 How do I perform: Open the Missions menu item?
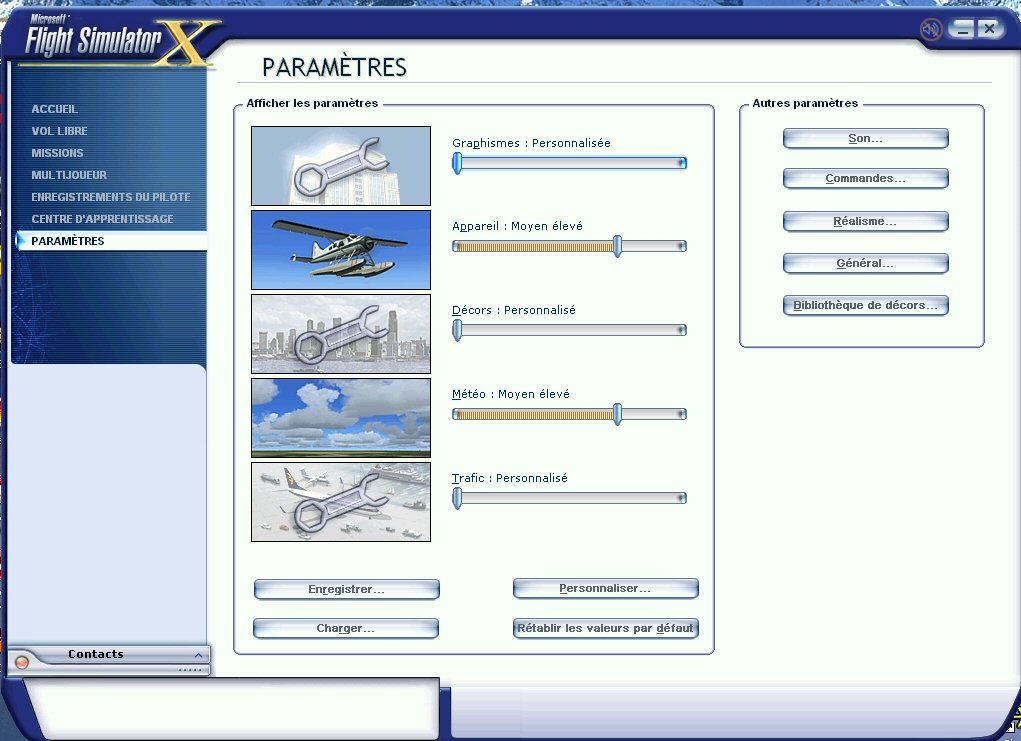click(57, 153)
